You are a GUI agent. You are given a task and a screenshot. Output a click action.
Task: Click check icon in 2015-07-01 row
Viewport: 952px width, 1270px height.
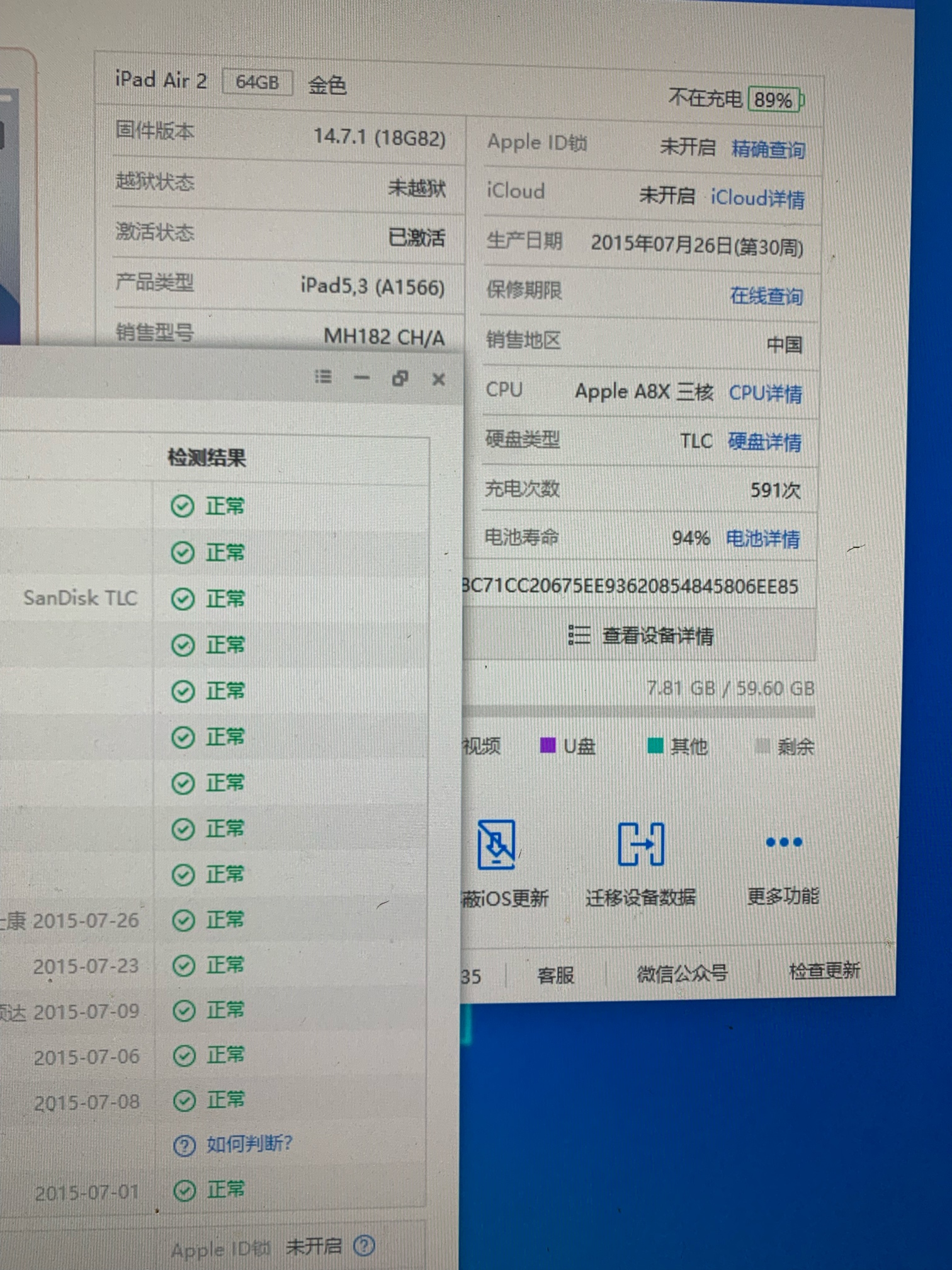[184, 1191]
